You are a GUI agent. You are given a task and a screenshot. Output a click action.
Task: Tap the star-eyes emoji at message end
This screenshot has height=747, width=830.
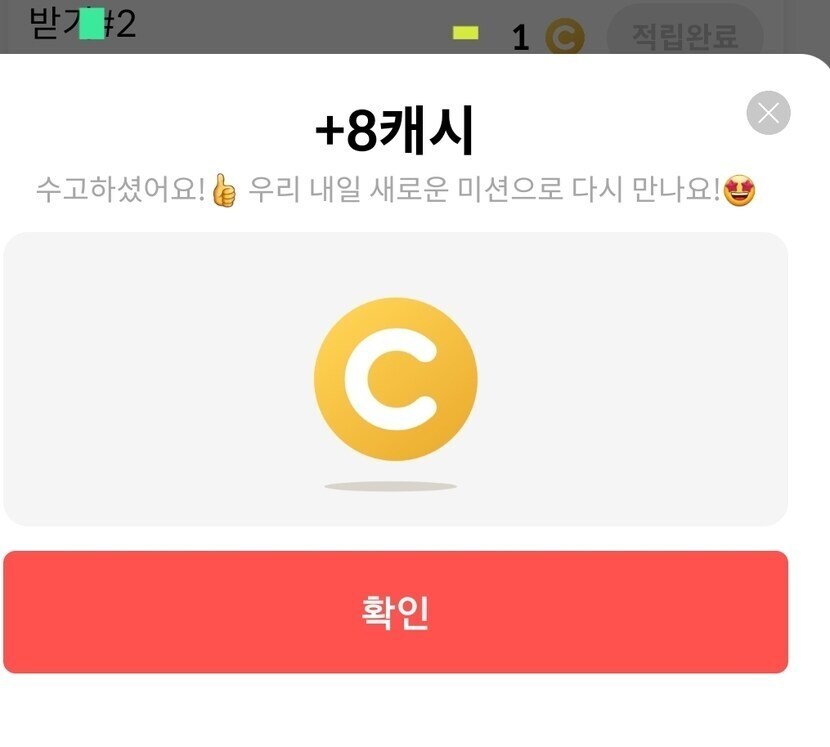[739, 191]
